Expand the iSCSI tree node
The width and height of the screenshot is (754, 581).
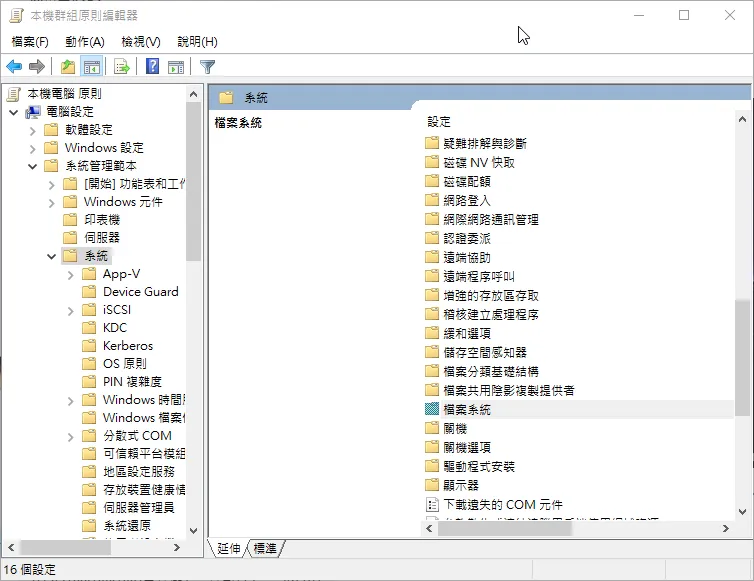(x=70, y=311)
